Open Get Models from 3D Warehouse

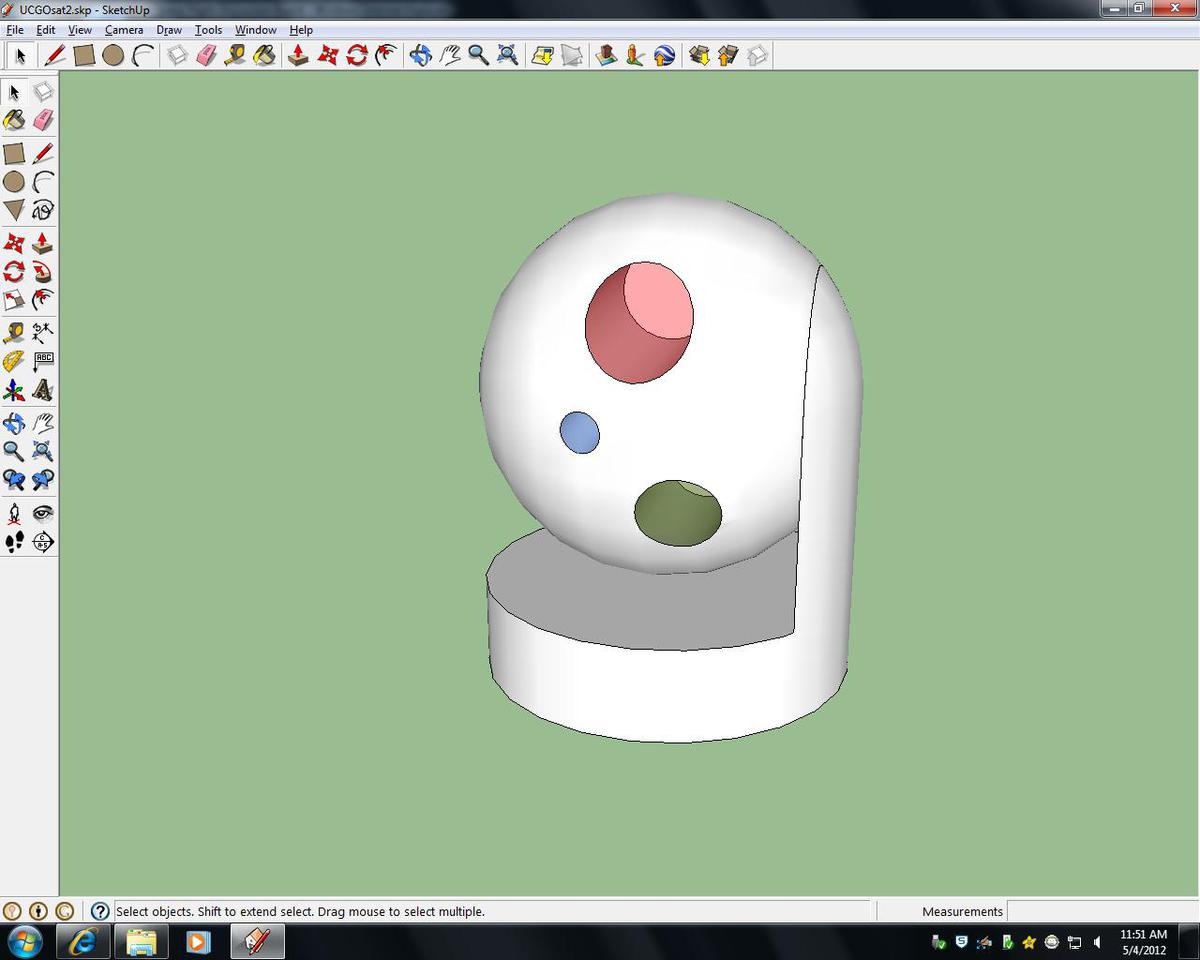tap(699, 55)
